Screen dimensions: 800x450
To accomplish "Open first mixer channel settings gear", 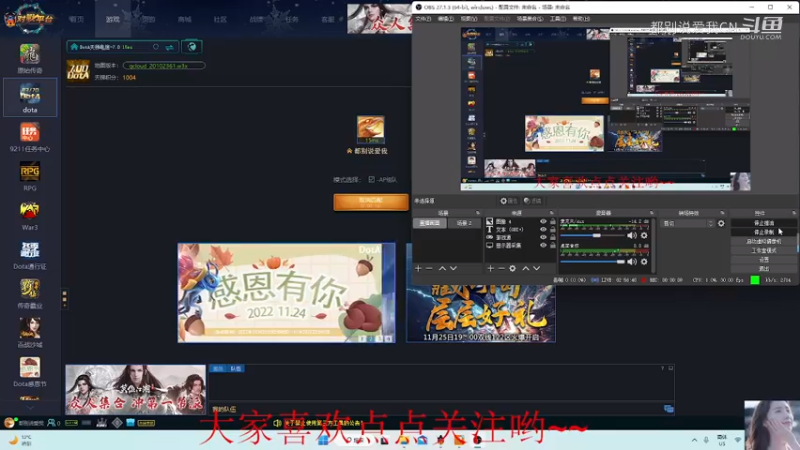I will (x=644, y=235).
